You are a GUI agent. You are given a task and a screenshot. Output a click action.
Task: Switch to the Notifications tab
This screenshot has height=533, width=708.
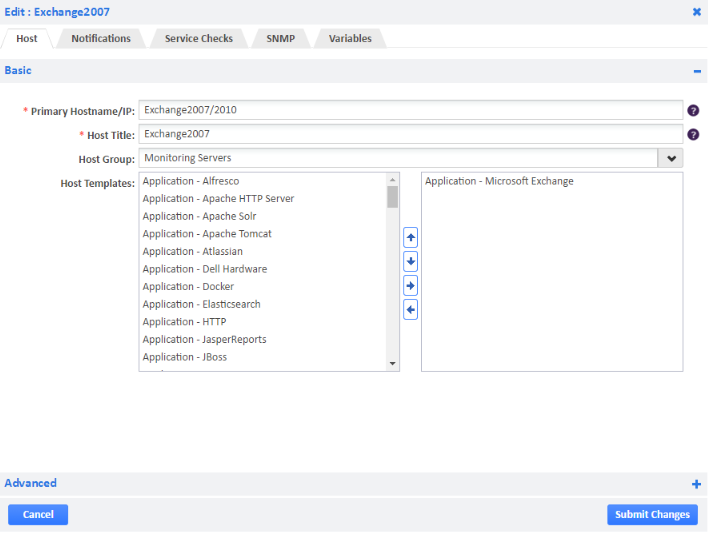pyautogui.click(x=101, y=38)
